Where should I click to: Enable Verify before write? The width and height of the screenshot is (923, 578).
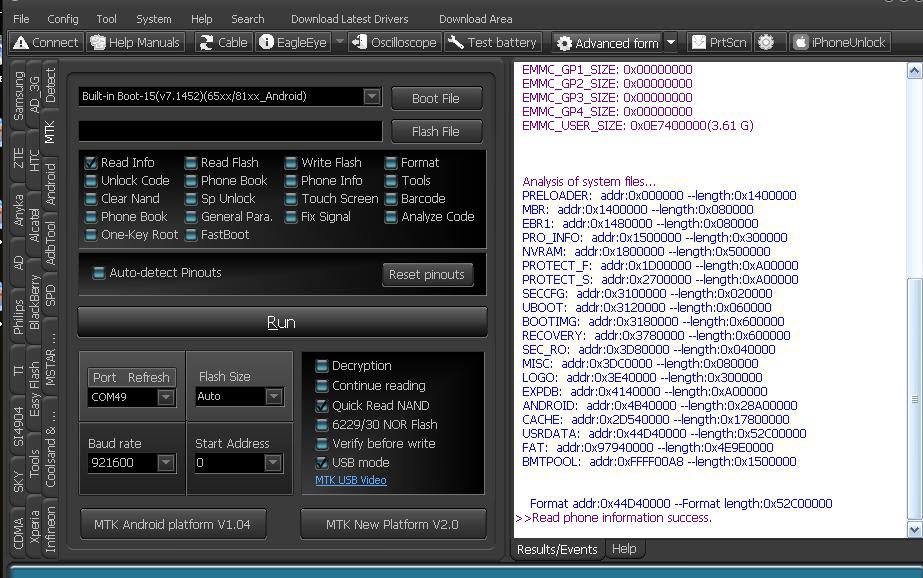(x=321, y=444)
